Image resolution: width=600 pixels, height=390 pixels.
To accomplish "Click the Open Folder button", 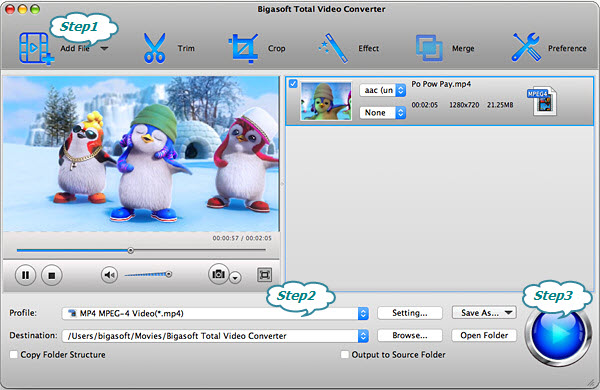I will click(484, 335).
